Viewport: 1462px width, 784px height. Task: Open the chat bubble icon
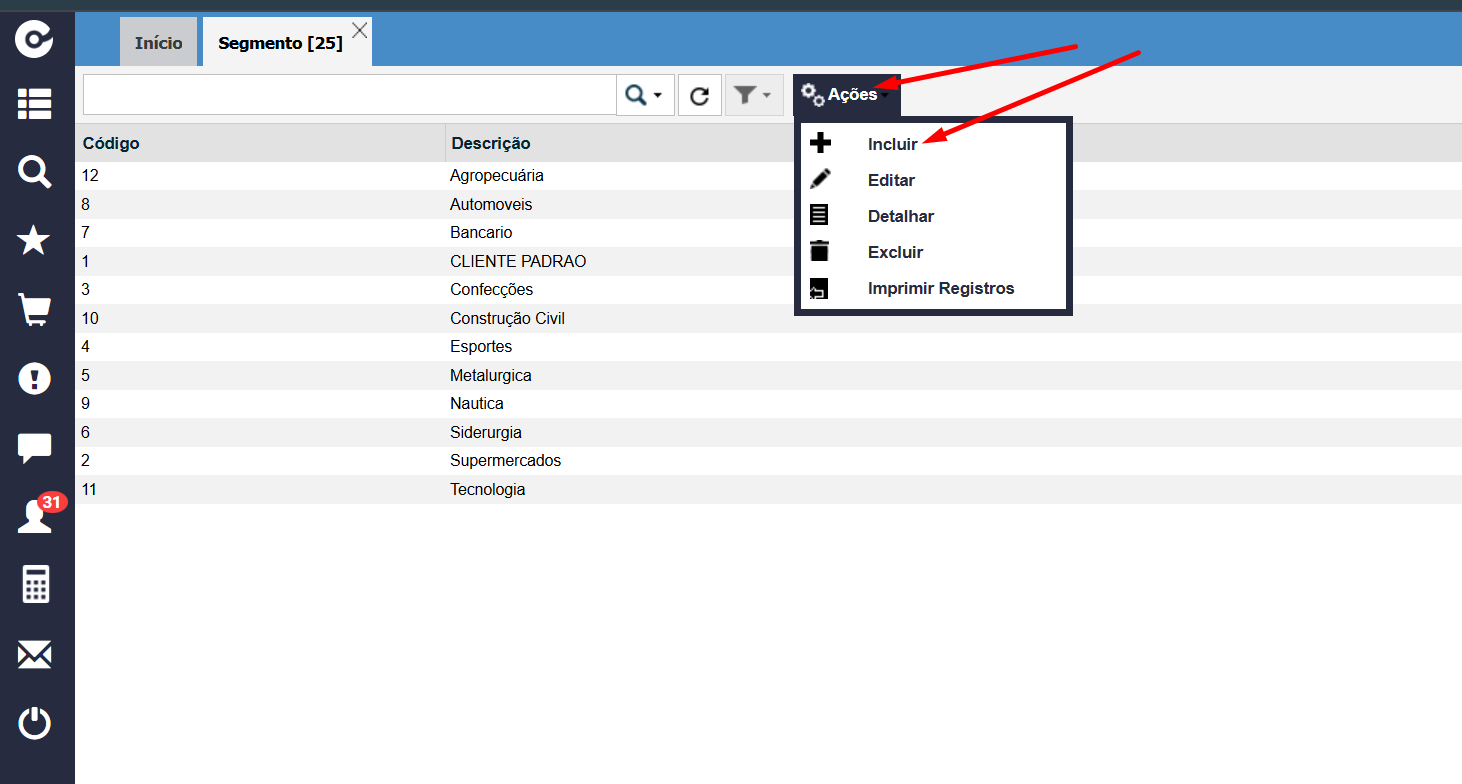click(x=35, y=448)
